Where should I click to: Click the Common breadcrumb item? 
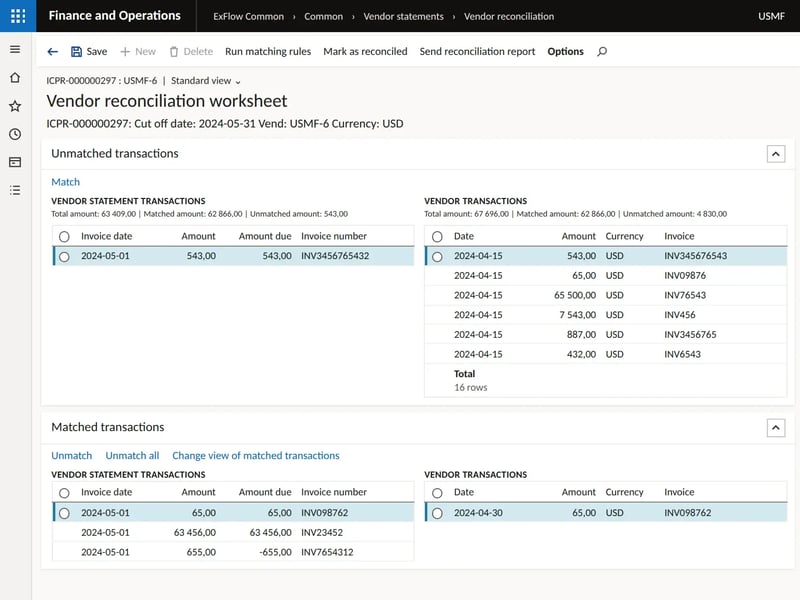(323, 16)
